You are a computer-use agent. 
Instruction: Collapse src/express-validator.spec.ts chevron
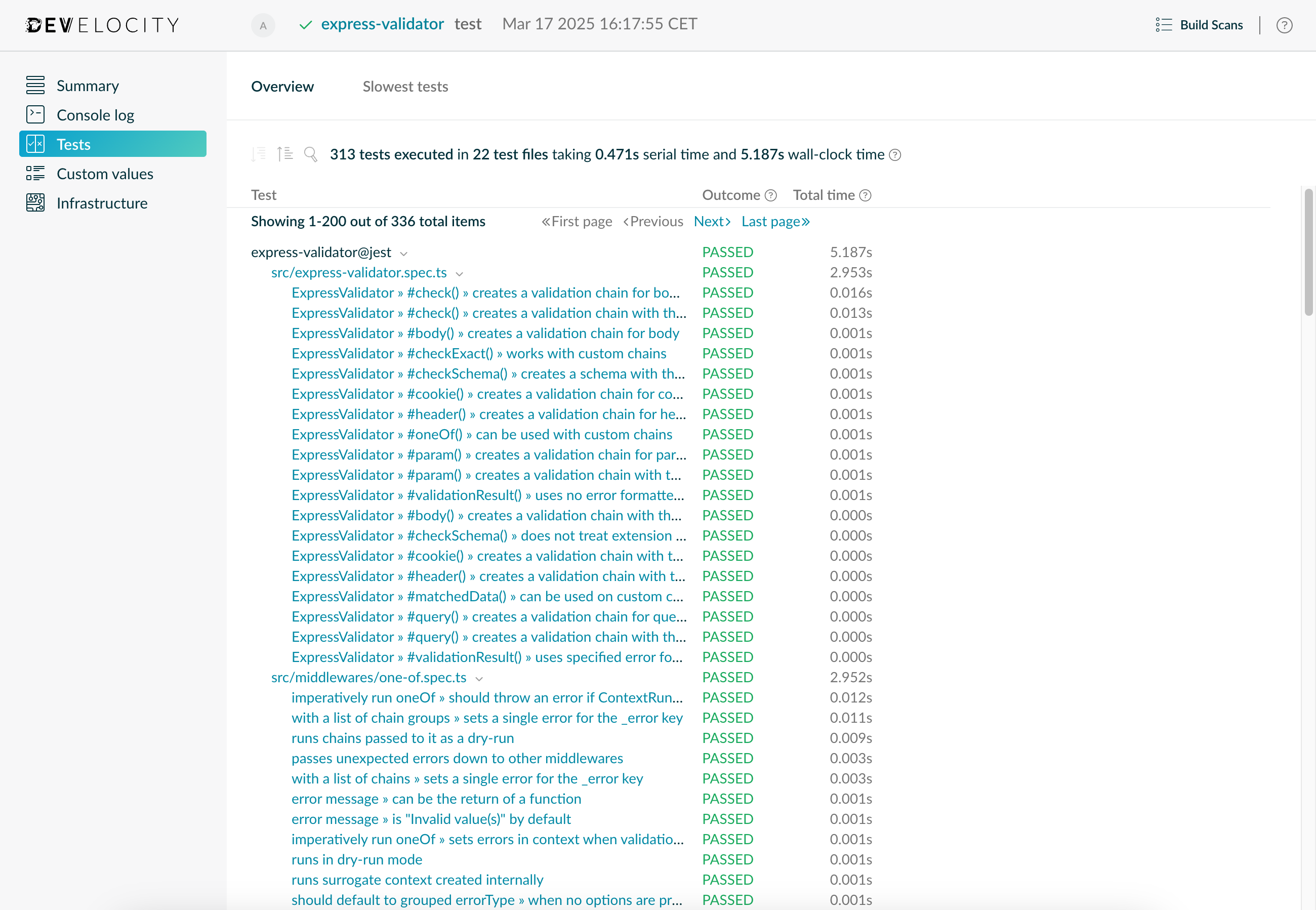(x=460, y=274)
